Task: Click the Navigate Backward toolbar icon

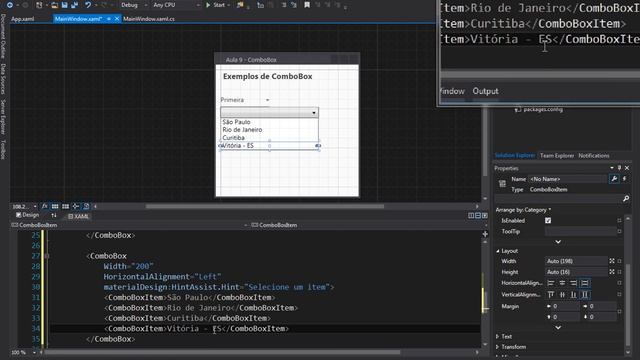Action: tap(10, 5)
